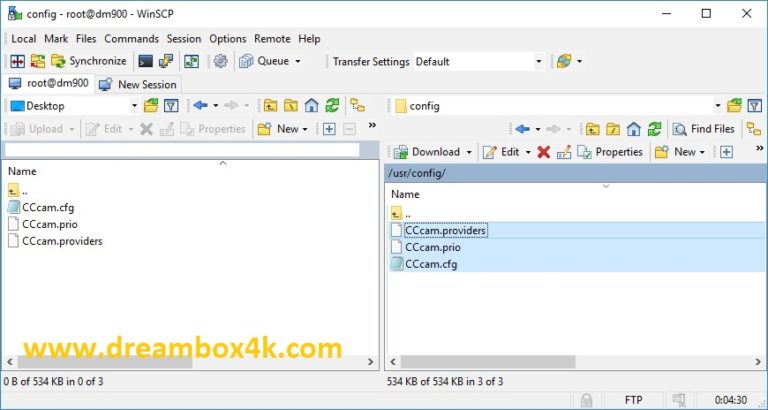The height and width of the screenshot is (410, 768).
Task: Click local directory tree icon
Action: (x=358, y=105)
